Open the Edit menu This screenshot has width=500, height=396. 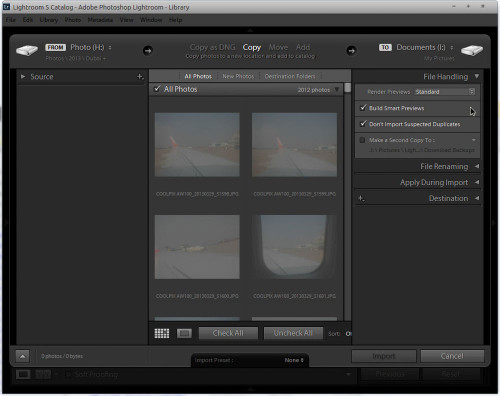coord(28,20)
